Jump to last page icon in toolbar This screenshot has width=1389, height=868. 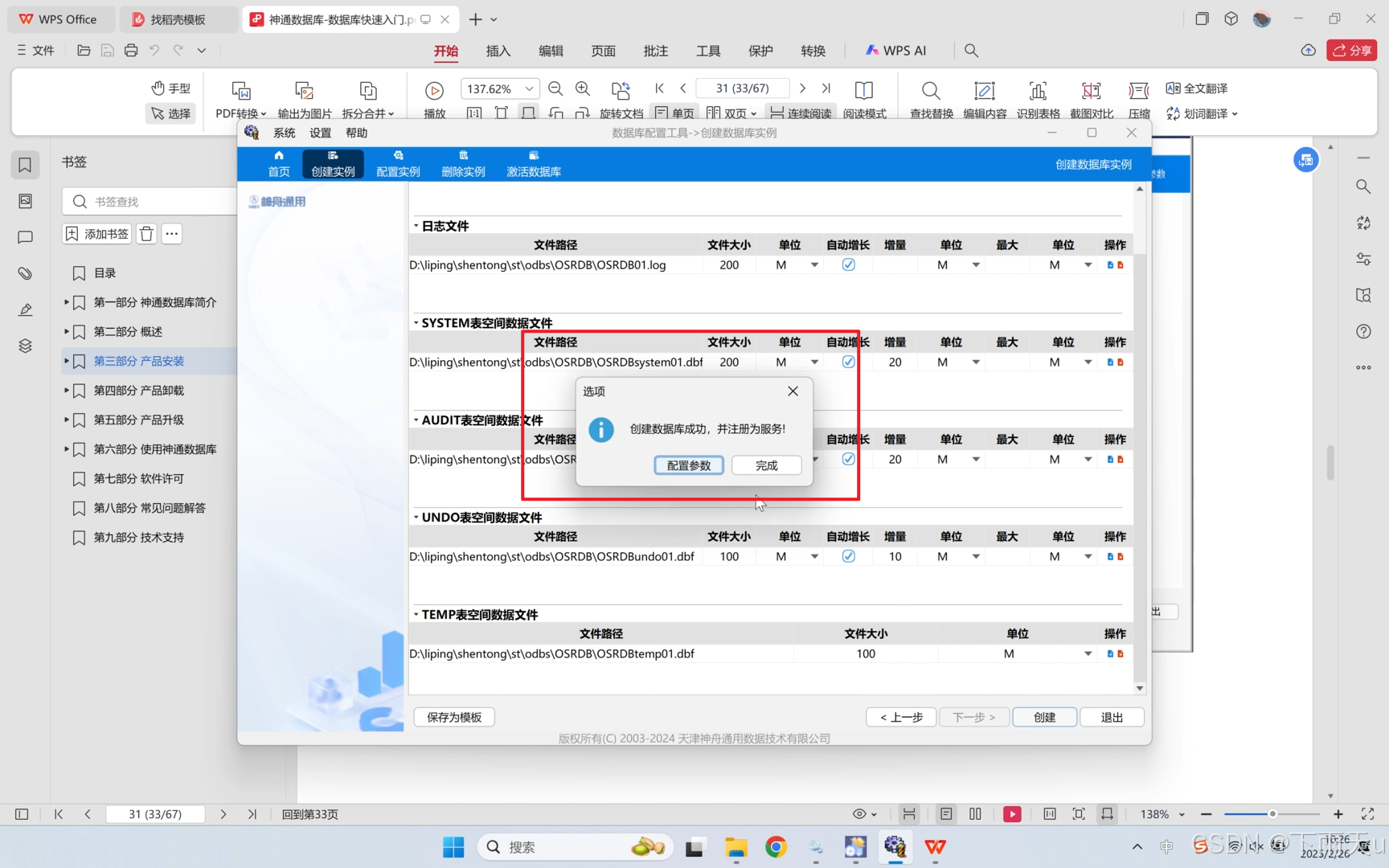pyautogui.click(x=826, y=88)
